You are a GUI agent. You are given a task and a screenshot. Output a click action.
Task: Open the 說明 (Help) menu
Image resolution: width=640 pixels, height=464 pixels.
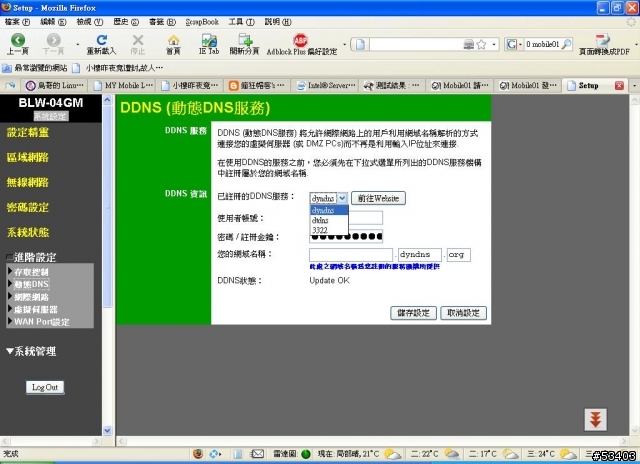[278, 22]
